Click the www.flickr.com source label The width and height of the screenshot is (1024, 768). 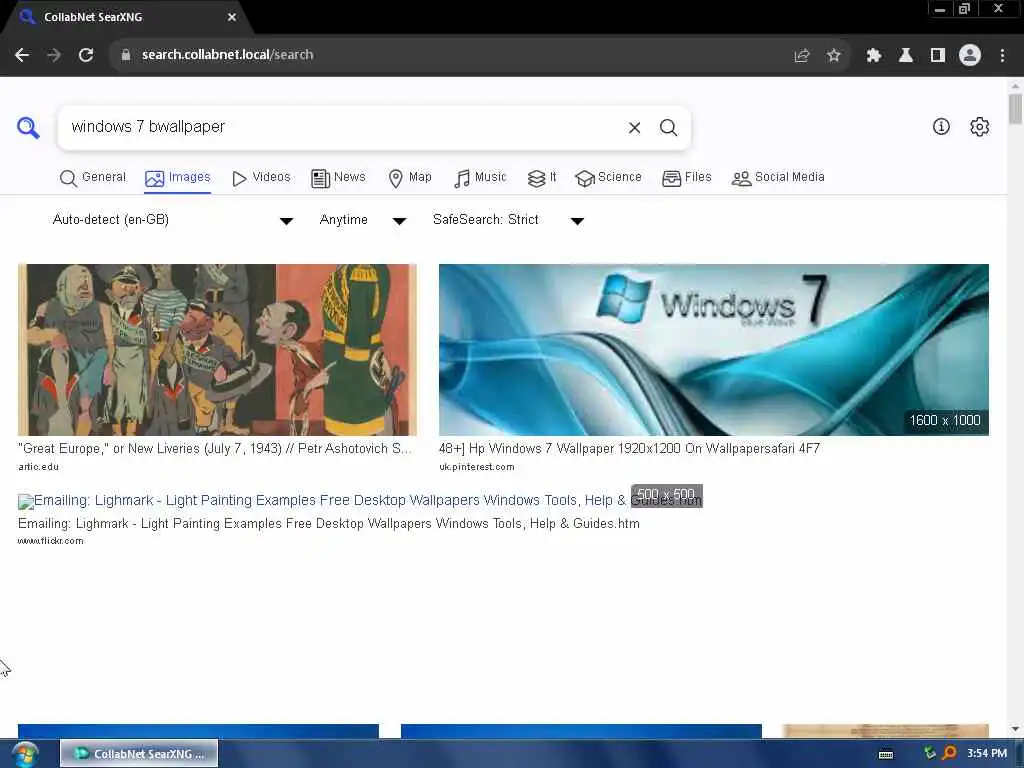[50, 541]
